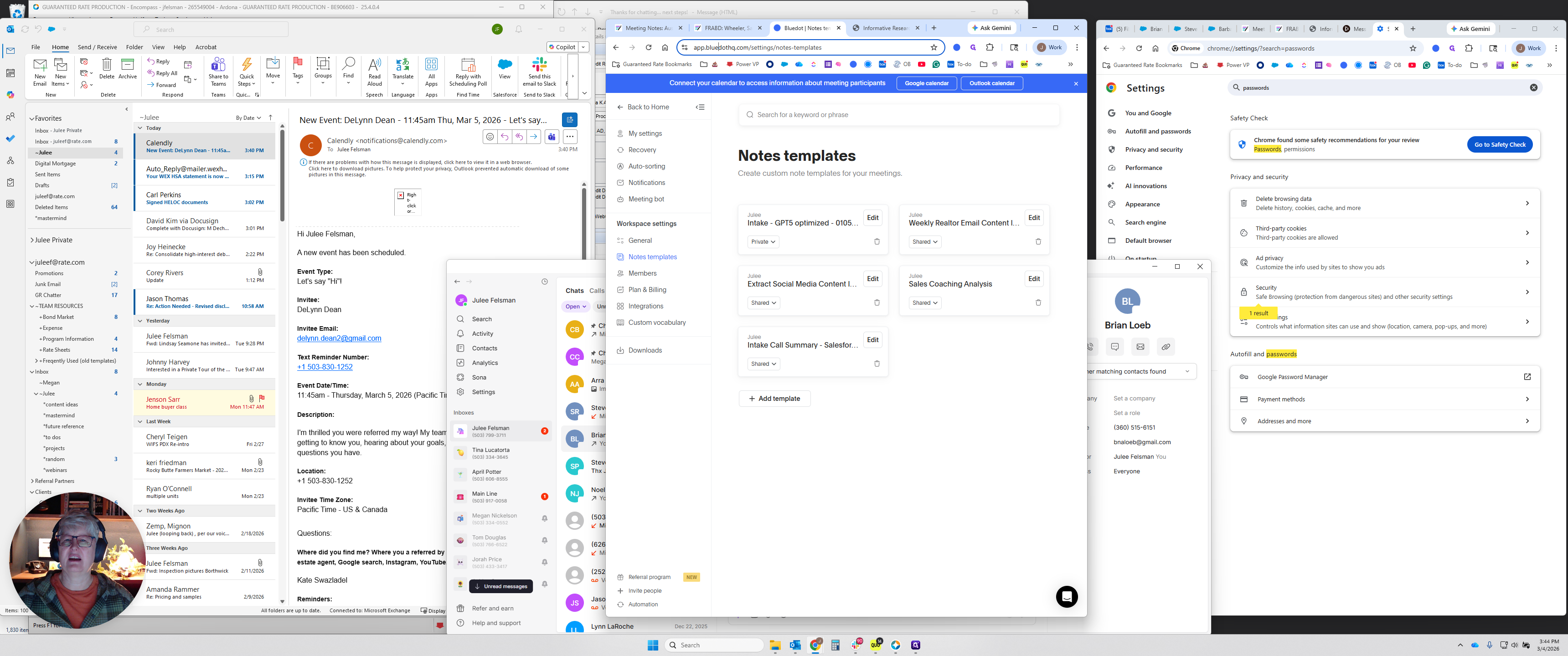
Task: Open the Bluedot chat support bubble
Action: coord(1067,596)
